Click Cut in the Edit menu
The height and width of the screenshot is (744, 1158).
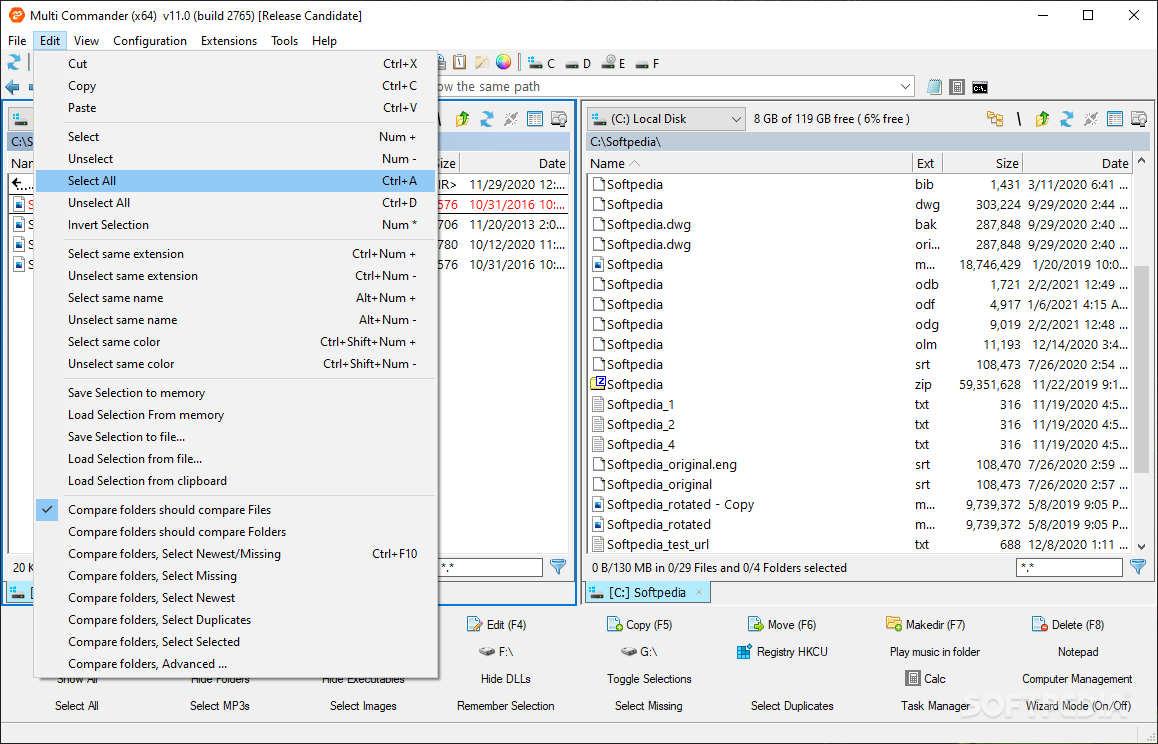point(235,64)
